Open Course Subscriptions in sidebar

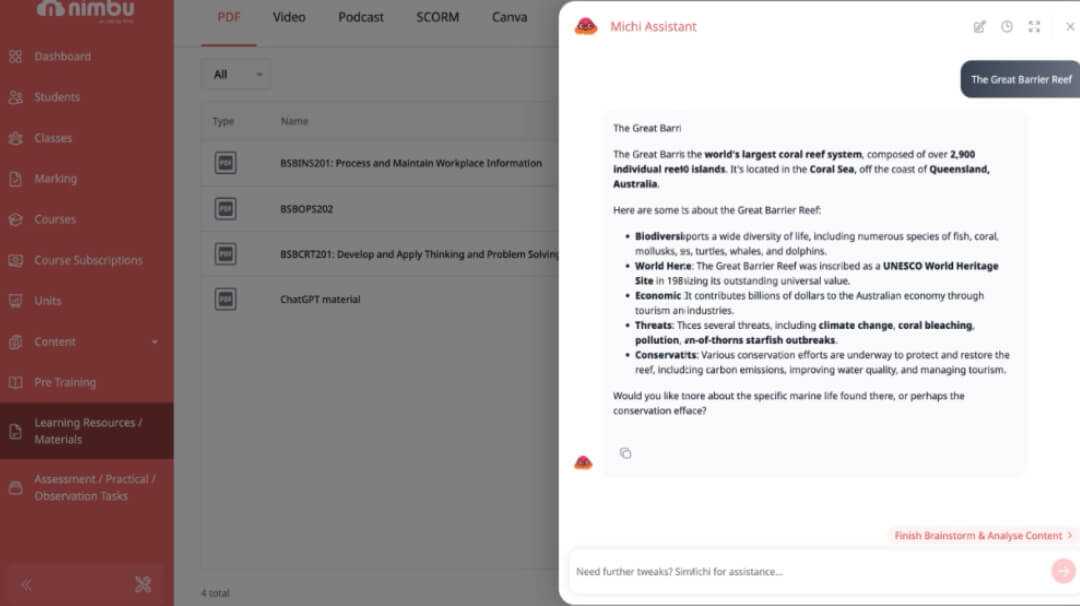tap(88, 260)
